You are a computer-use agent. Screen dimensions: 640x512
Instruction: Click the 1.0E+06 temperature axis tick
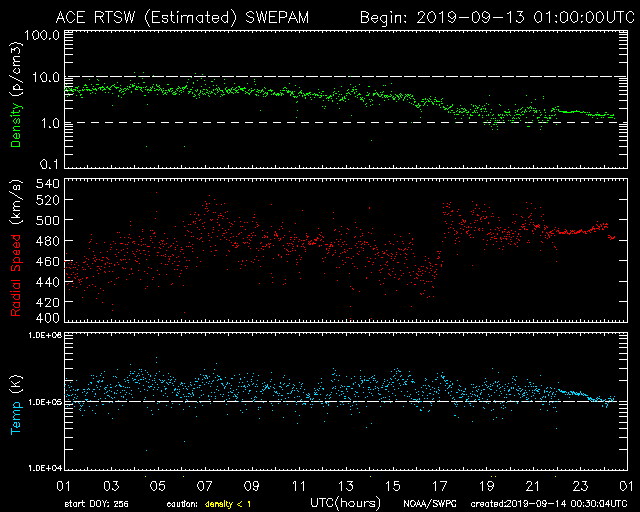pos(42,337)
